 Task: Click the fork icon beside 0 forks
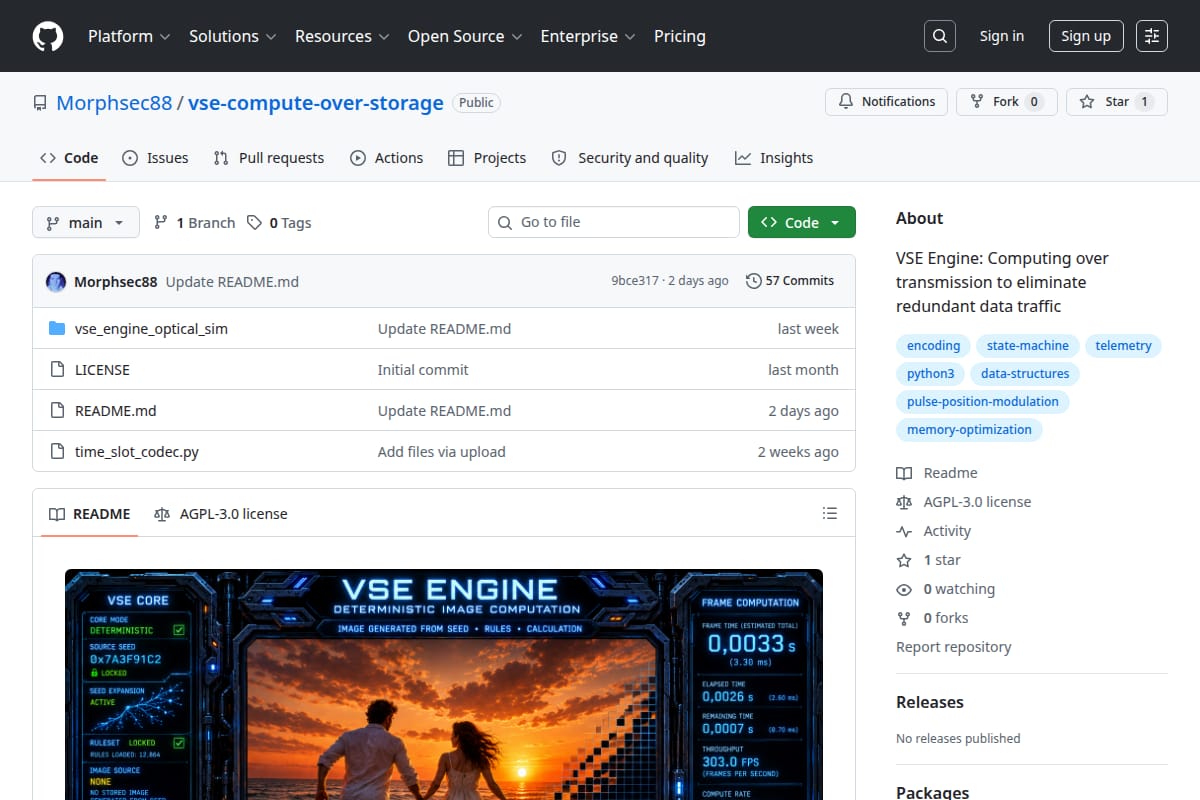tap(904, 618)
